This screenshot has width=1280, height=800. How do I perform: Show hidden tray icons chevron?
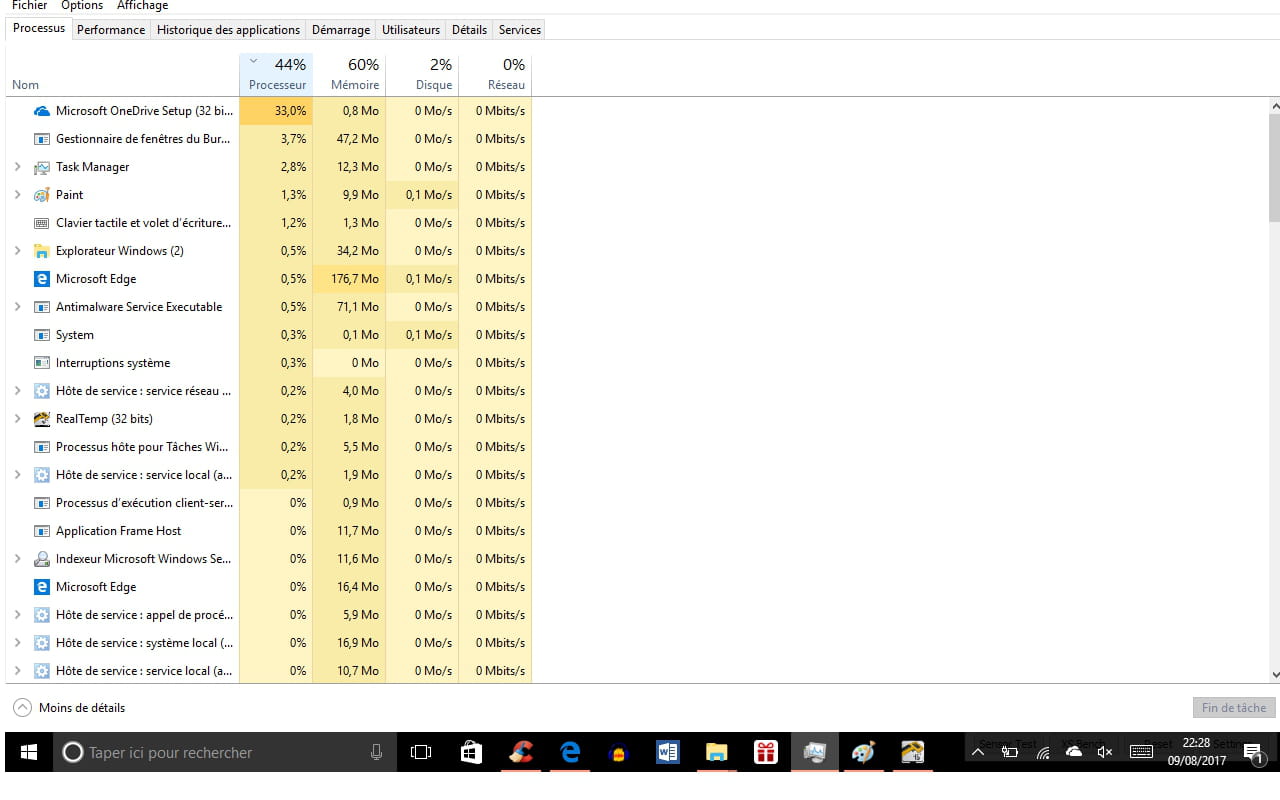click(978, 752)
